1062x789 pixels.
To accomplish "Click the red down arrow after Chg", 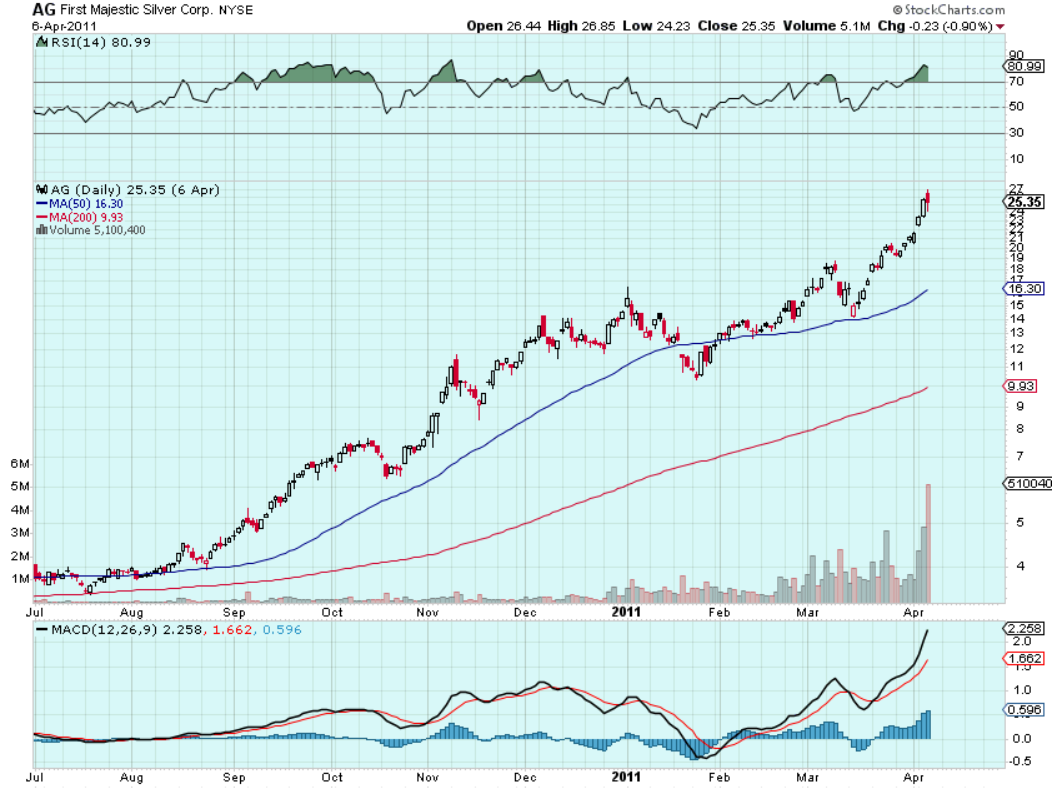I will click(1000, 26).
